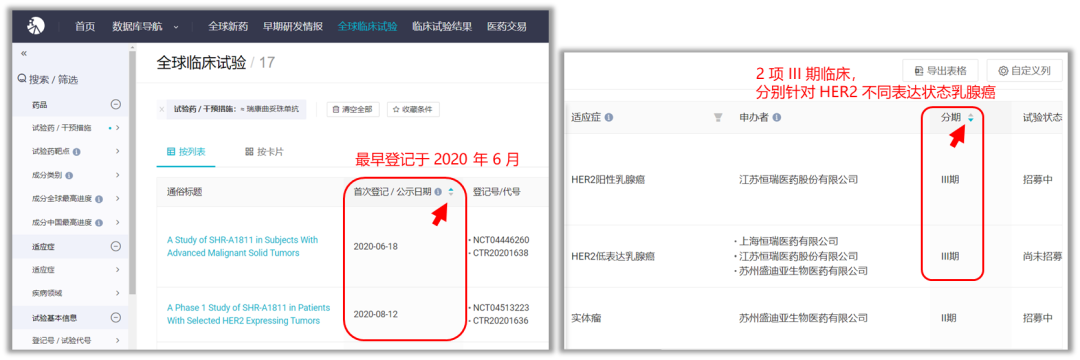This screenshot has height=360, width=1080.
Task: Expand 成分中国最高进度 filter row
Action: point(118,222)
